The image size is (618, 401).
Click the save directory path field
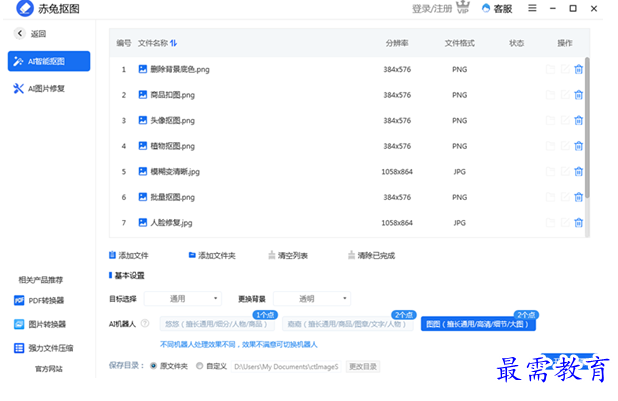pyautogui.click(x=287, y=366)
